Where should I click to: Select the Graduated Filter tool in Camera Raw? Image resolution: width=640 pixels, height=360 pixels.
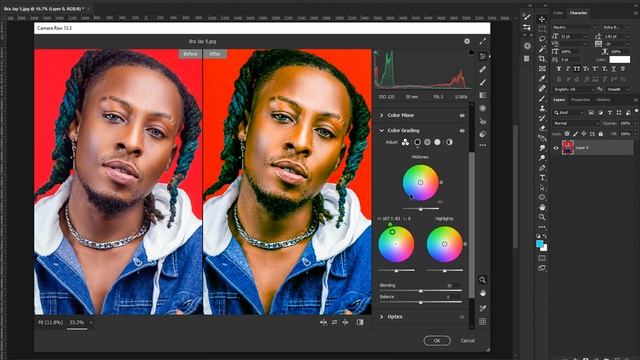point(483,95)
